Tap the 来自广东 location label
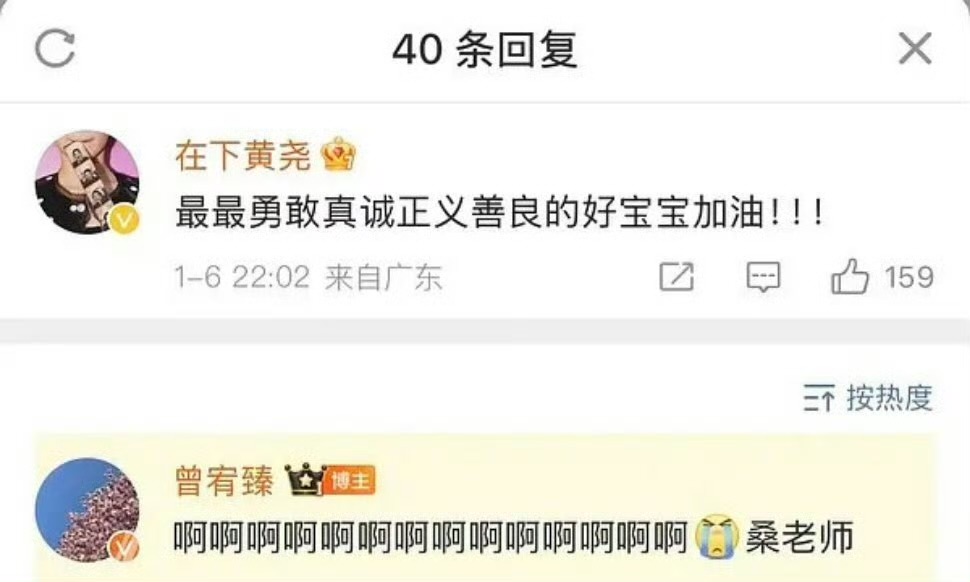Screen dimensions: 970x582 coord(384,277)
